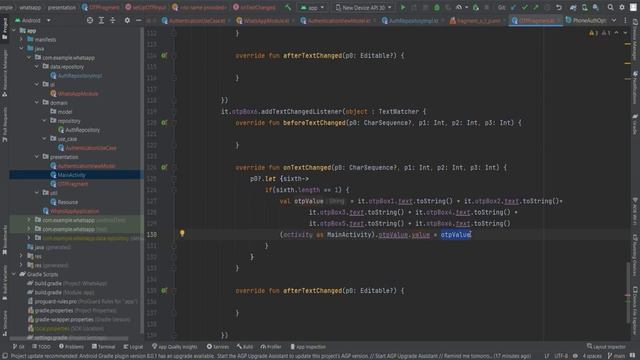The height and width of the screenshot is (360, 640).
Task: Collapse the java folder
Action: tap(22, 49)
